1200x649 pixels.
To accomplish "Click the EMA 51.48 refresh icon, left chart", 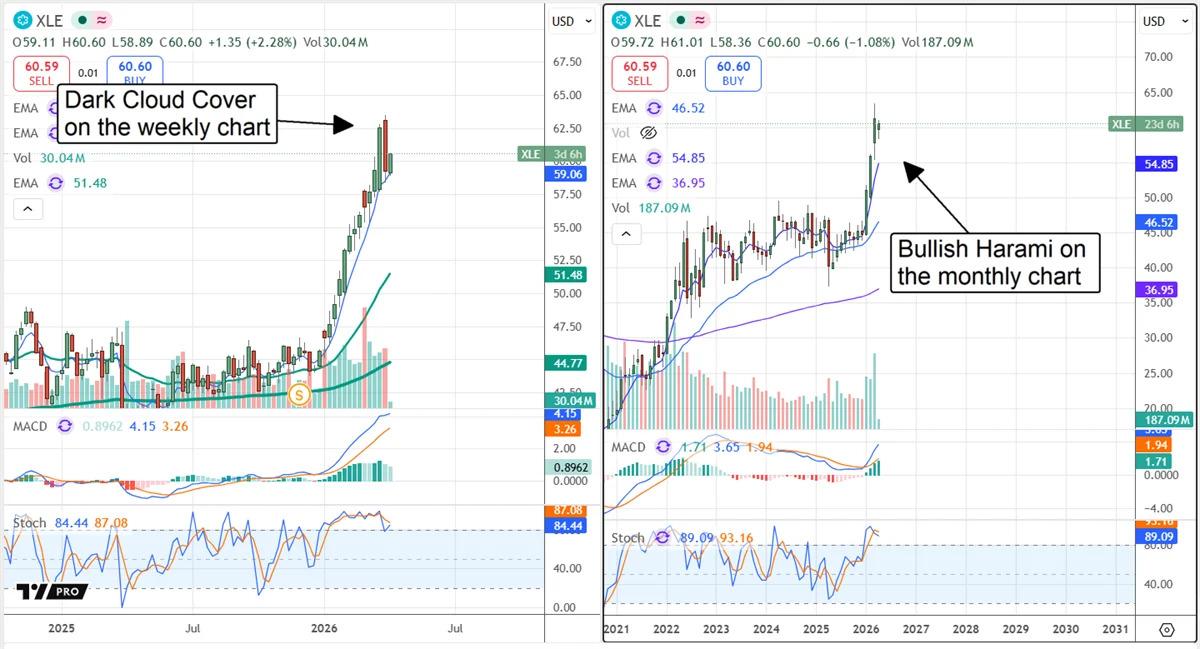I will point(55,183).
